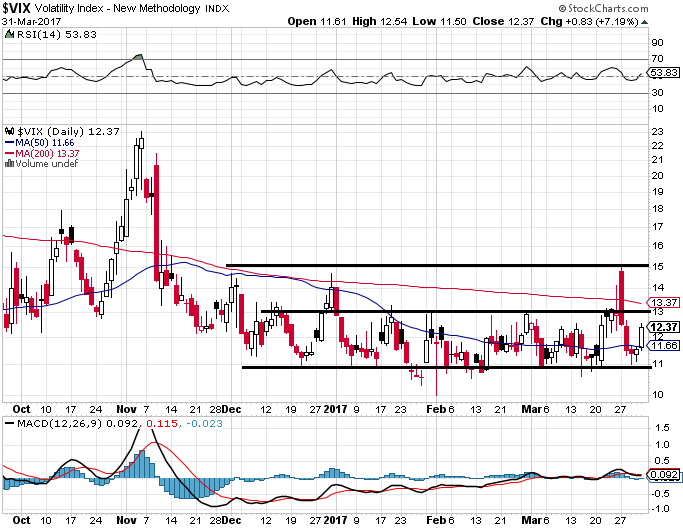
Task: Click the StockCharts.com copyright logo
Action: click(x=603, y=8)
